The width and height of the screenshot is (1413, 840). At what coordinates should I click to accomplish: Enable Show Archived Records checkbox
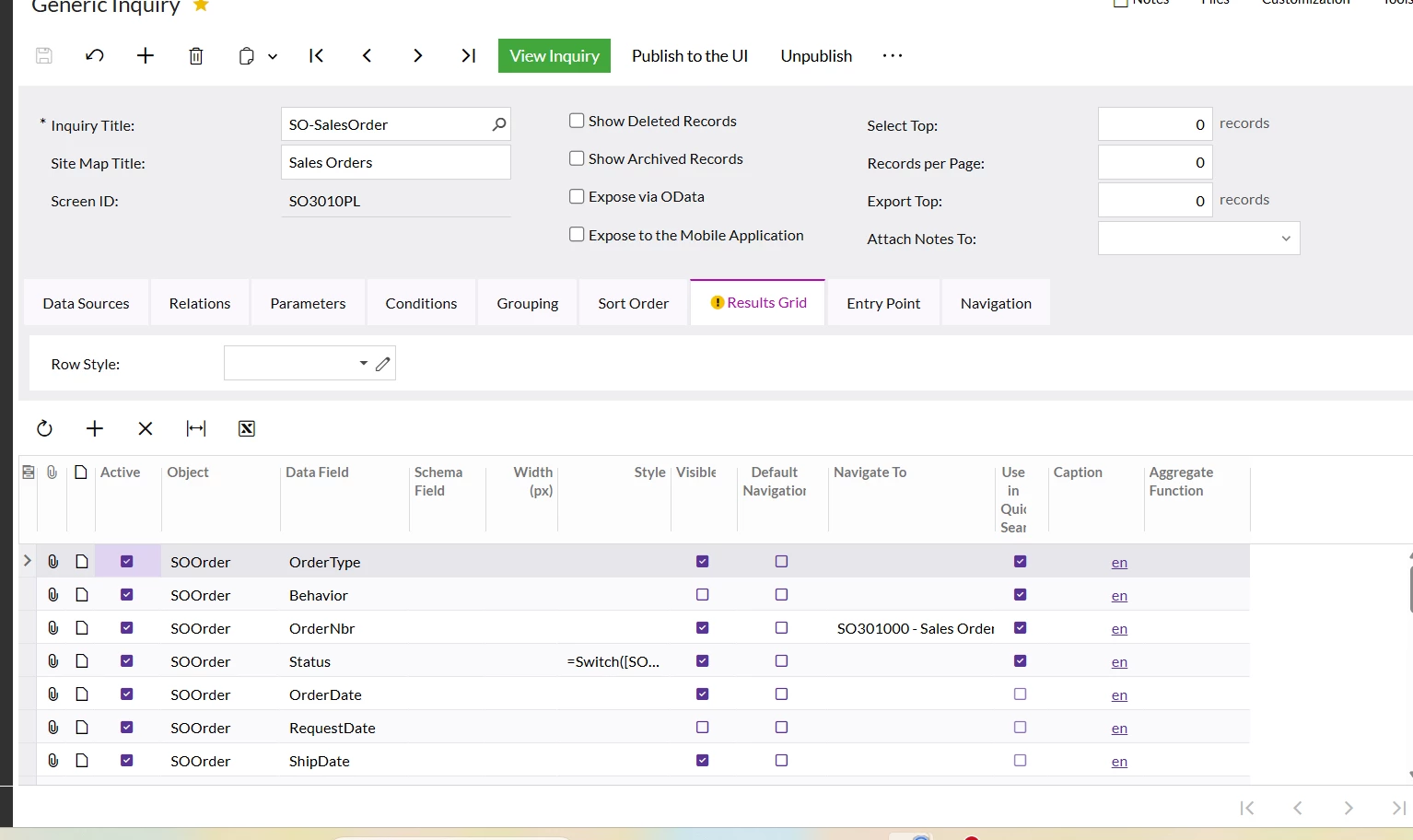tap(577, 158)
